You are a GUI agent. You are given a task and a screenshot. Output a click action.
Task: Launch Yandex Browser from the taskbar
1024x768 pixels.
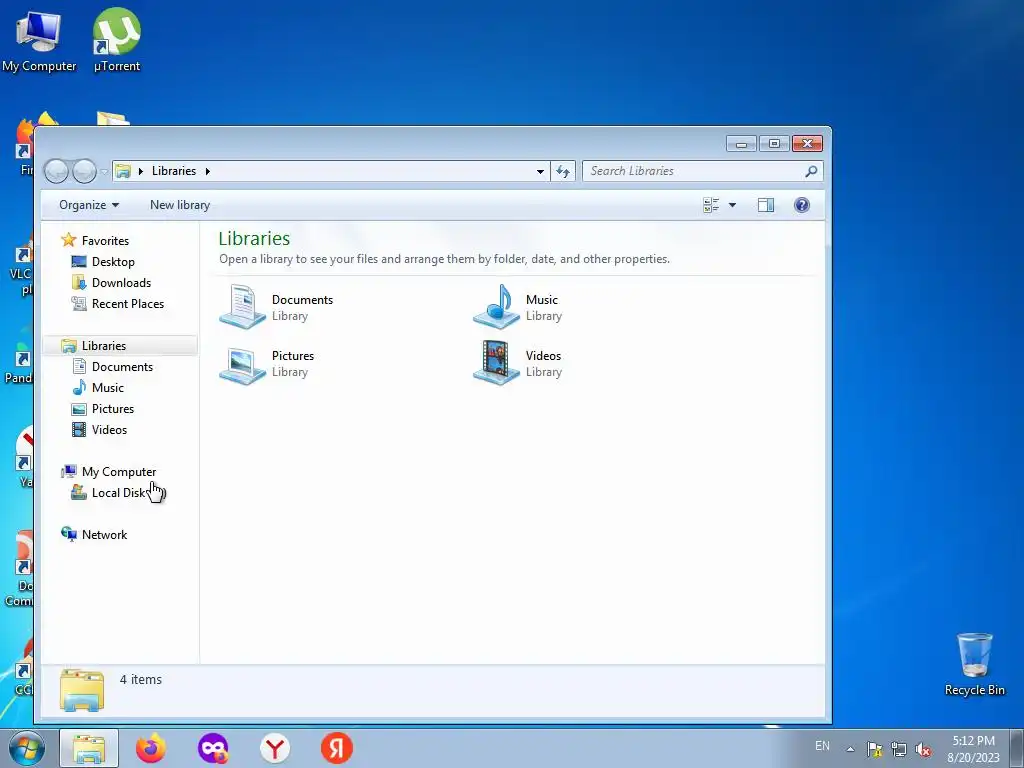275,748
